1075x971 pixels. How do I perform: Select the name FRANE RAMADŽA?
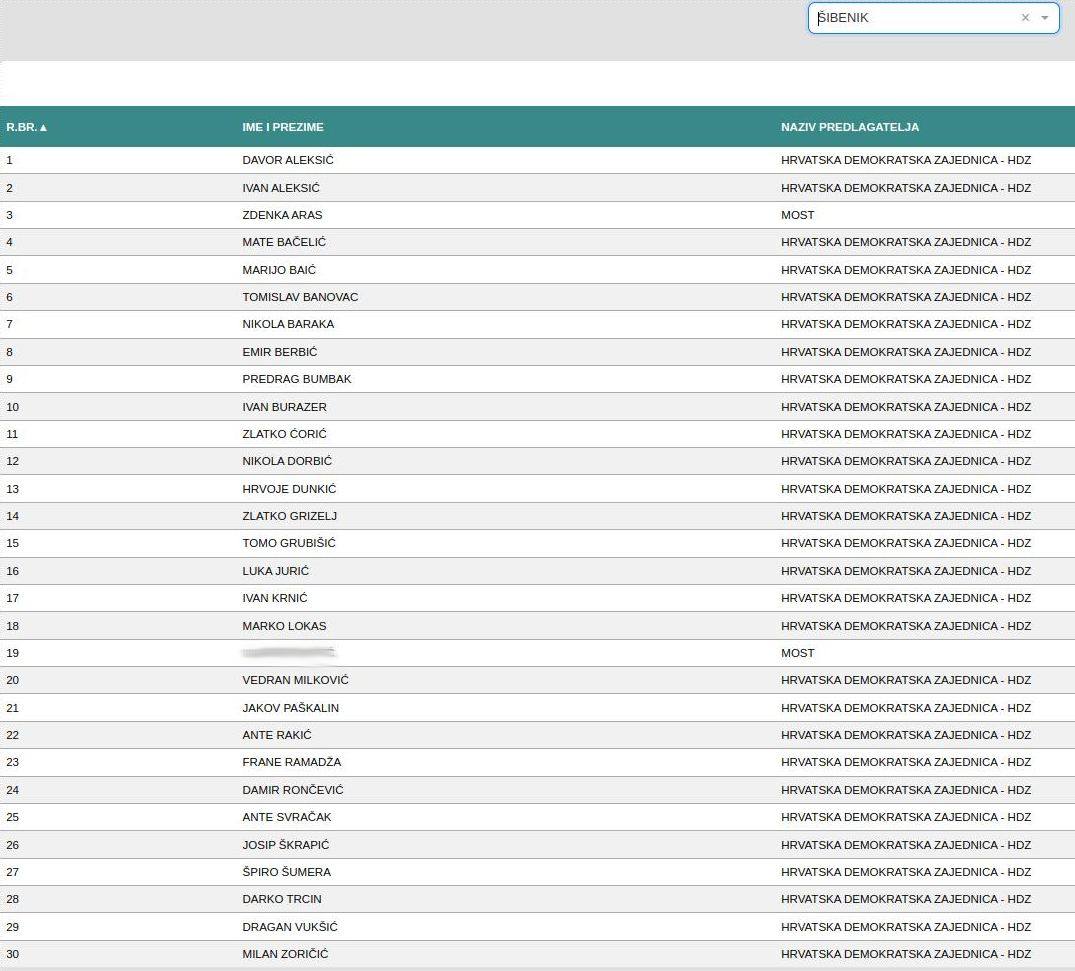[291, 762]
